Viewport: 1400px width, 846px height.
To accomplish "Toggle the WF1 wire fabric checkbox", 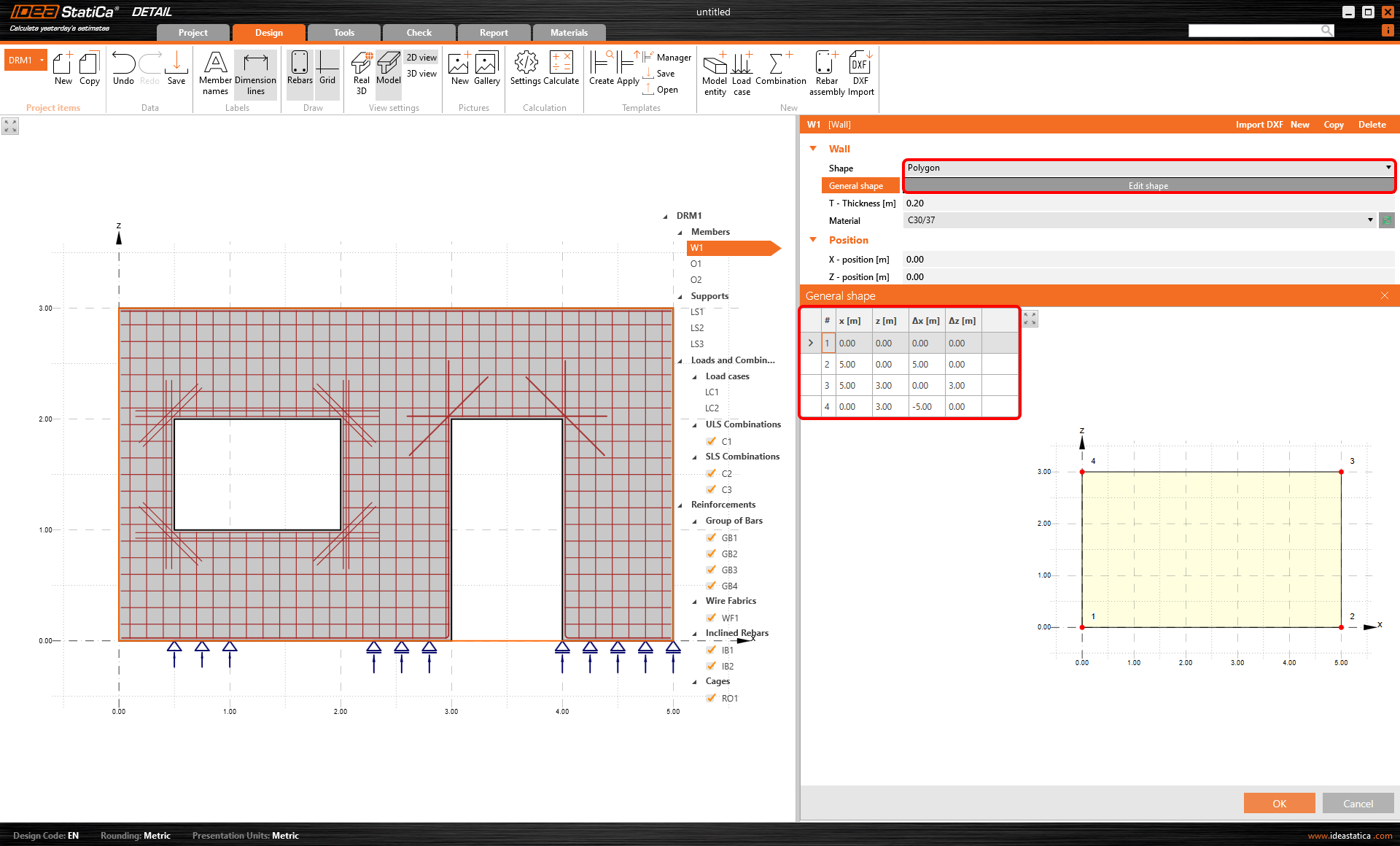I will [712, 618].
